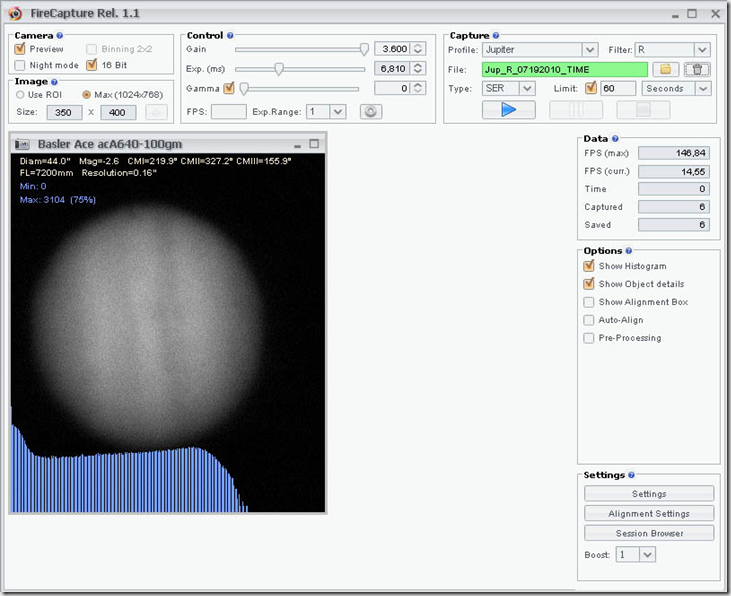Viewport: 731px width, 596px height.
Task: Click the green File name field
Action: point(565,69)
